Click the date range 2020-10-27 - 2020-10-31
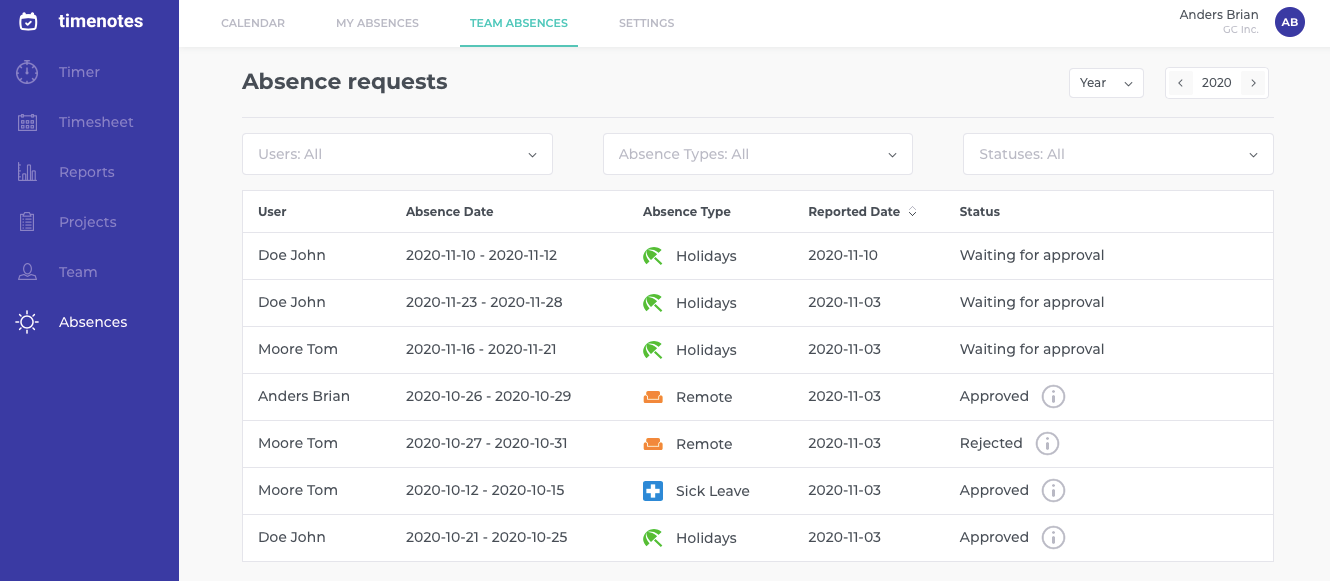1330x581 pixels. (487, 443)
